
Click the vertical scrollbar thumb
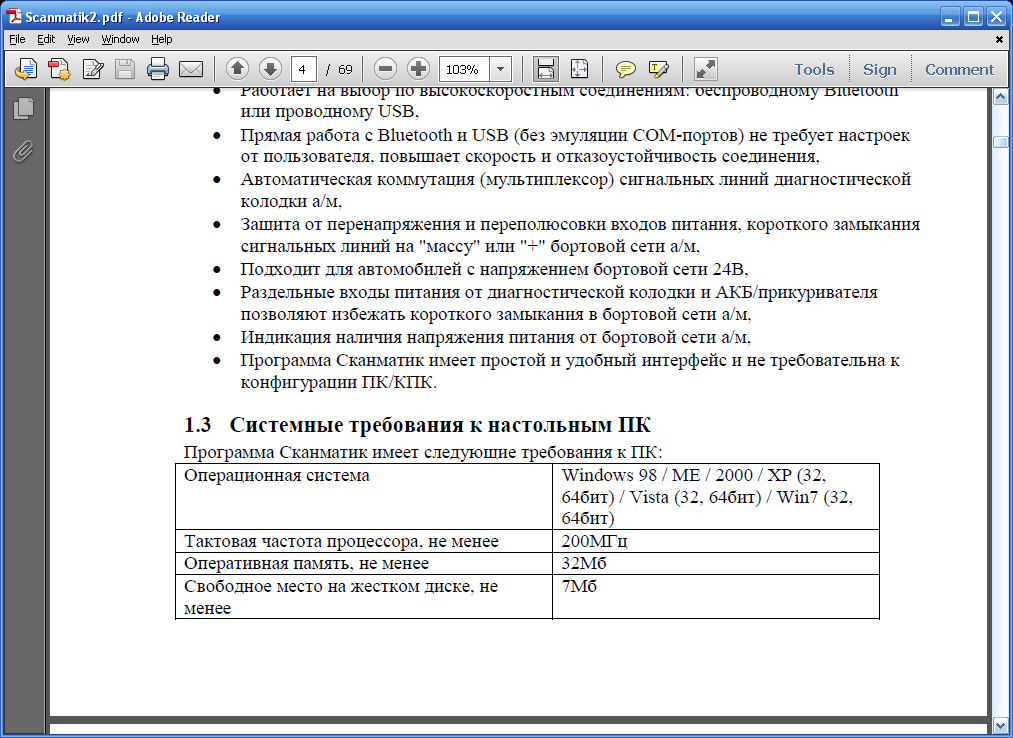tap(1000, 142)
